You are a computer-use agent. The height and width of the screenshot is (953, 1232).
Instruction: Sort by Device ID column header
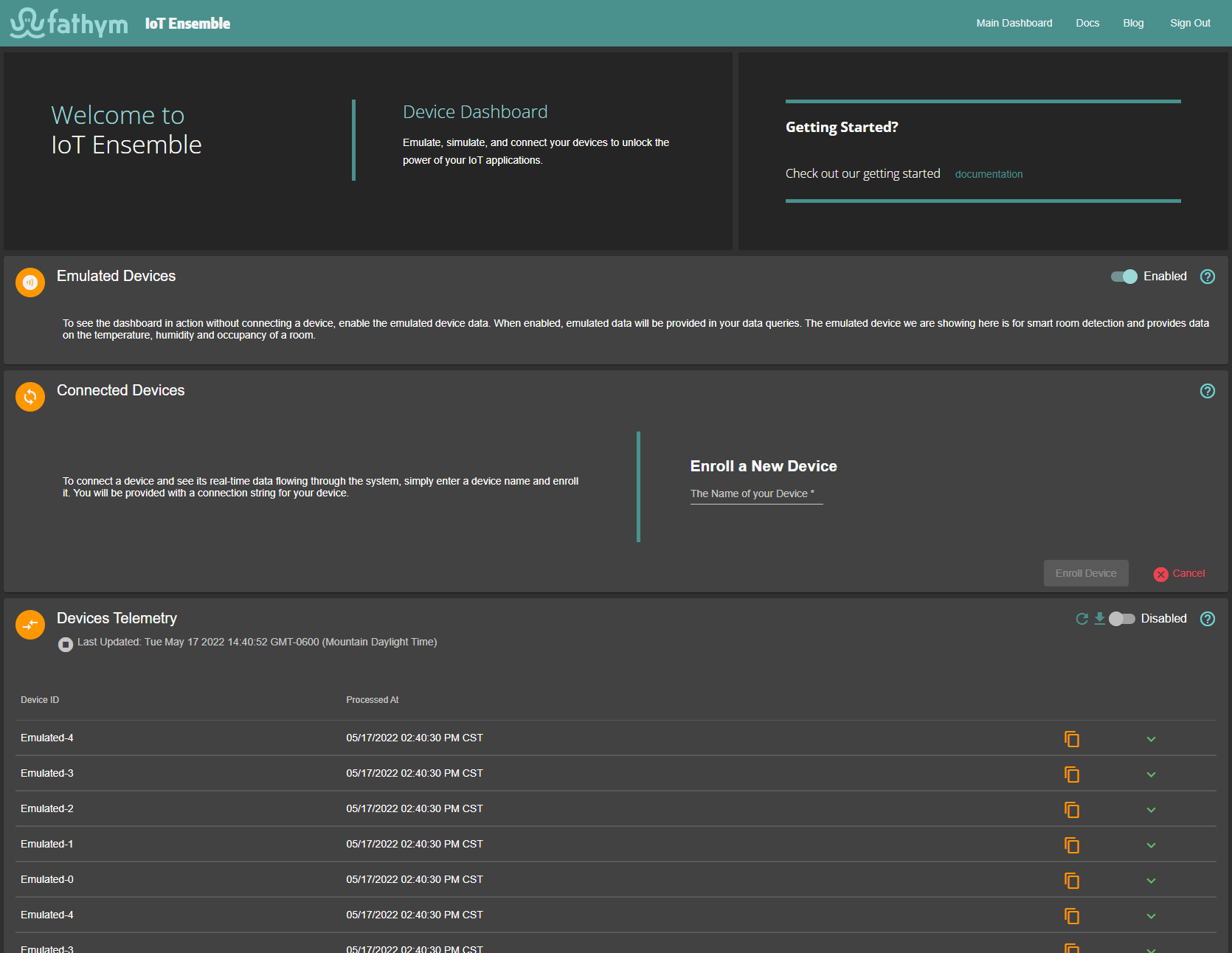pyautogui.click(x=40, y=700)
